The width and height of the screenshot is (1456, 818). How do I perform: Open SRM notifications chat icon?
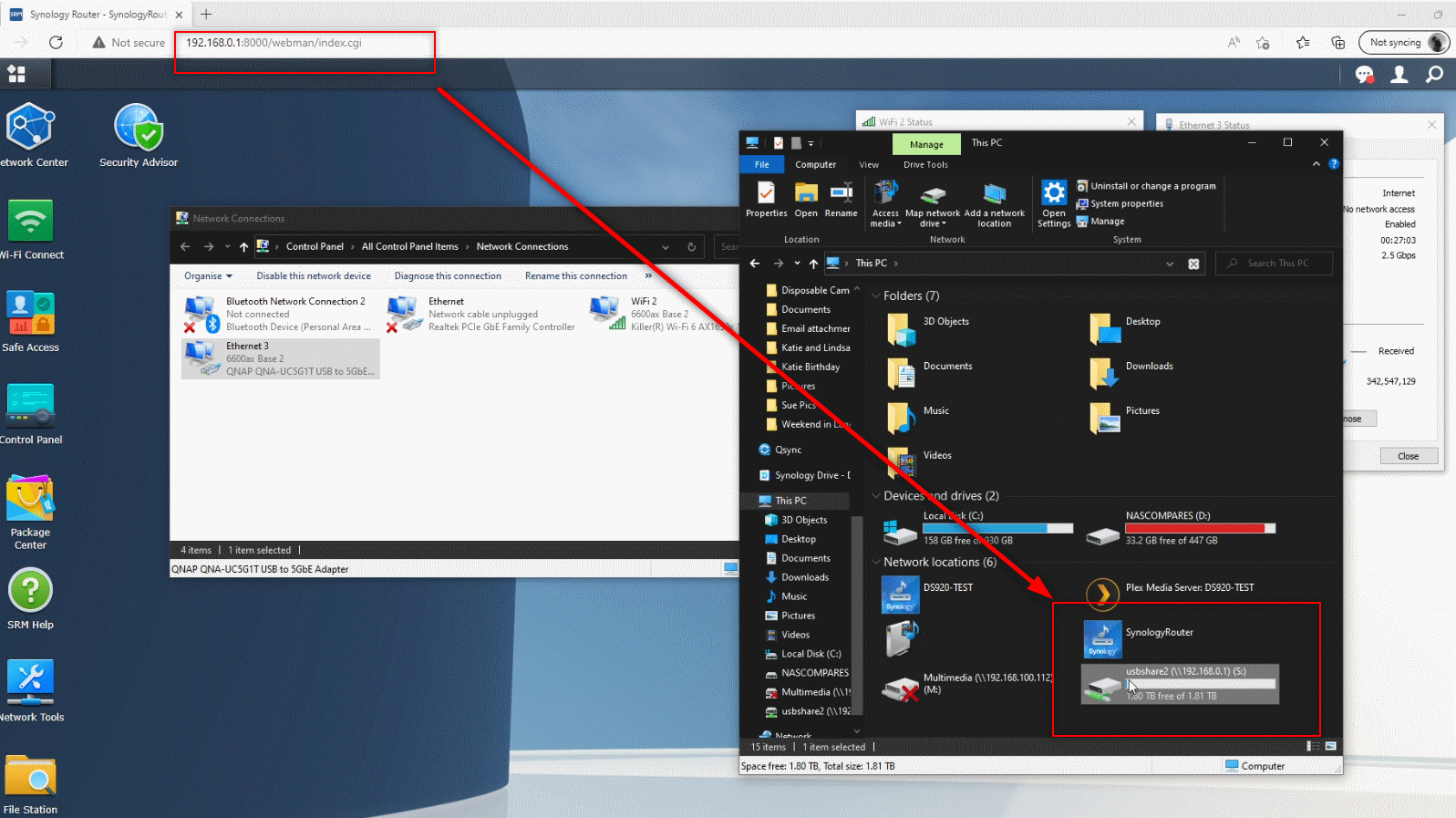(1365, 75)
